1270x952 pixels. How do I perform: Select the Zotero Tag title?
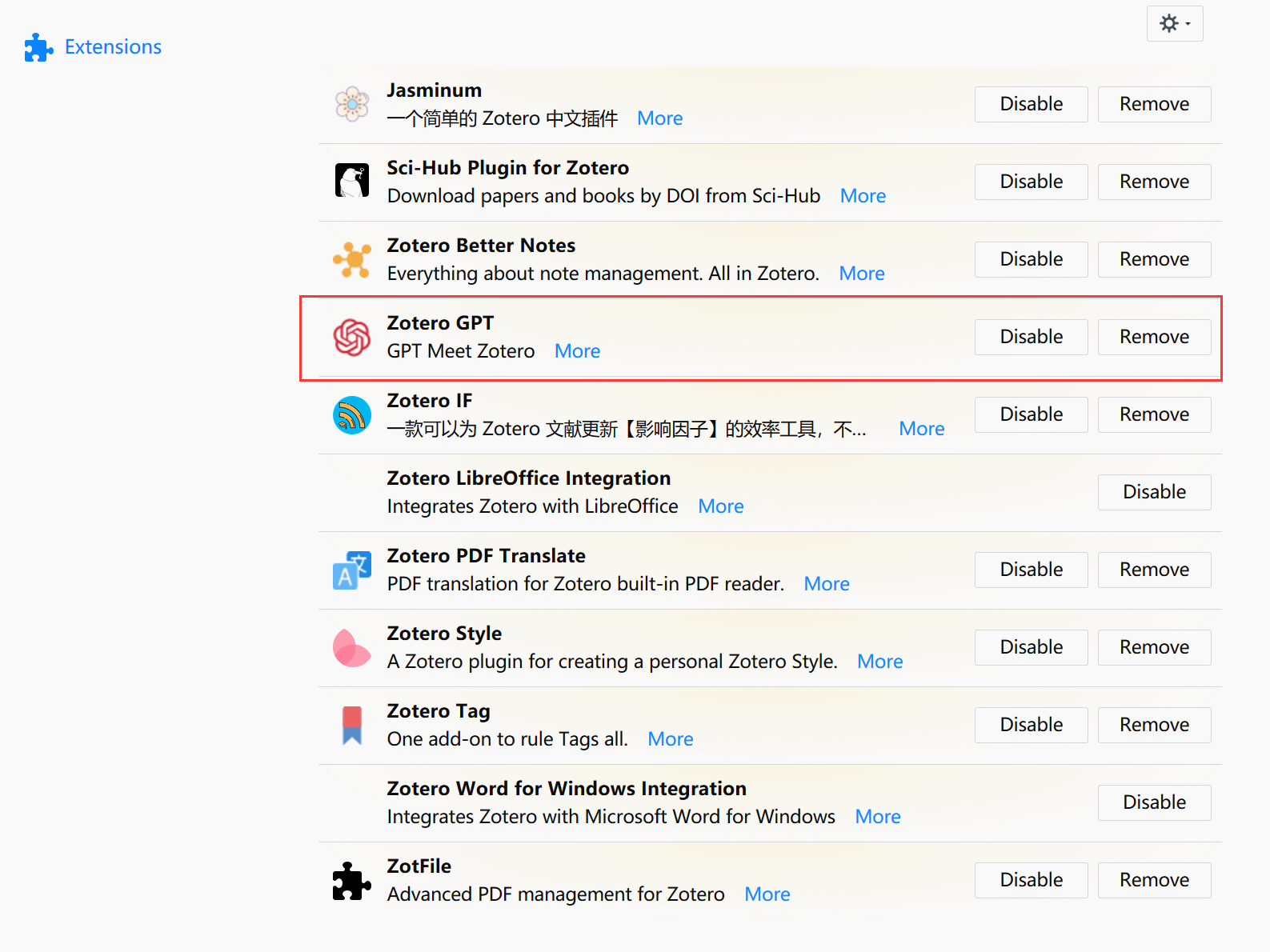439,711
